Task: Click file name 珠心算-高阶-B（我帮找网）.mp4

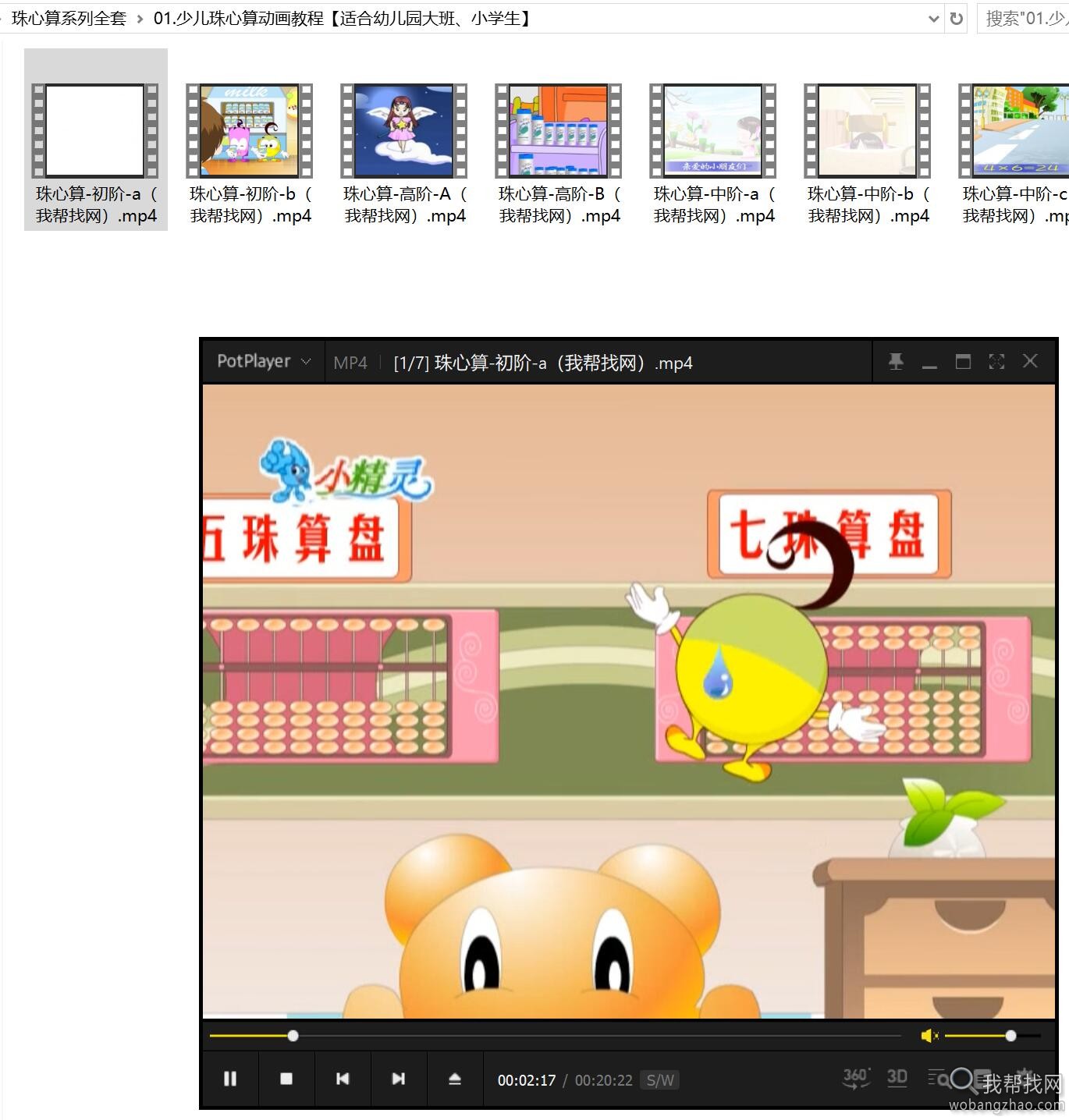Action: pos(559,204)
